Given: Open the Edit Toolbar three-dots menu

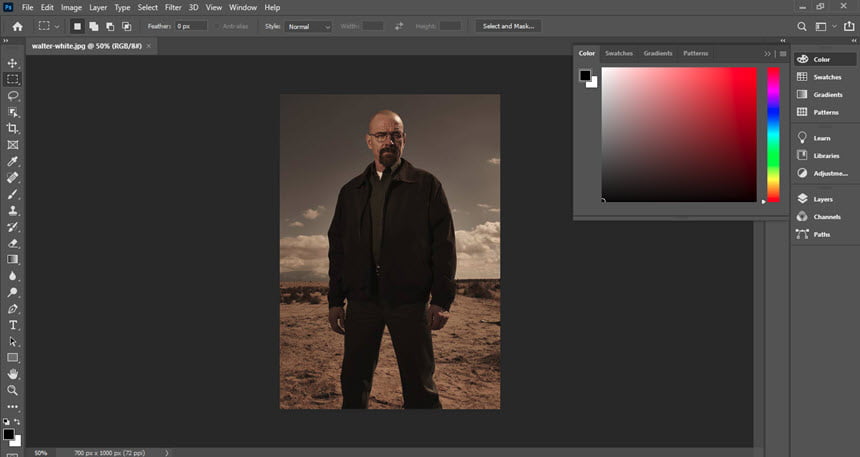Looking at the screenshot, I should pyautogui.click(x=13, y=407).
